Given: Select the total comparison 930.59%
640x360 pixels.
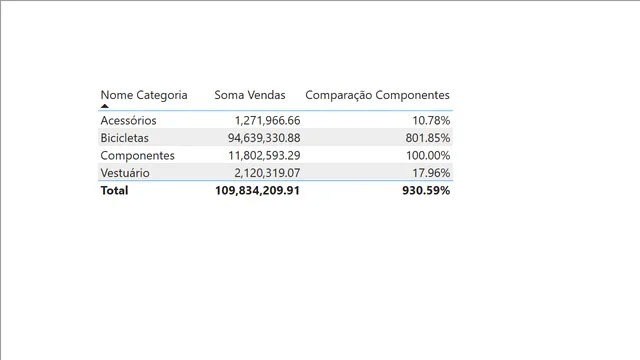Looking at the screenshot, I should click(426, 191).
